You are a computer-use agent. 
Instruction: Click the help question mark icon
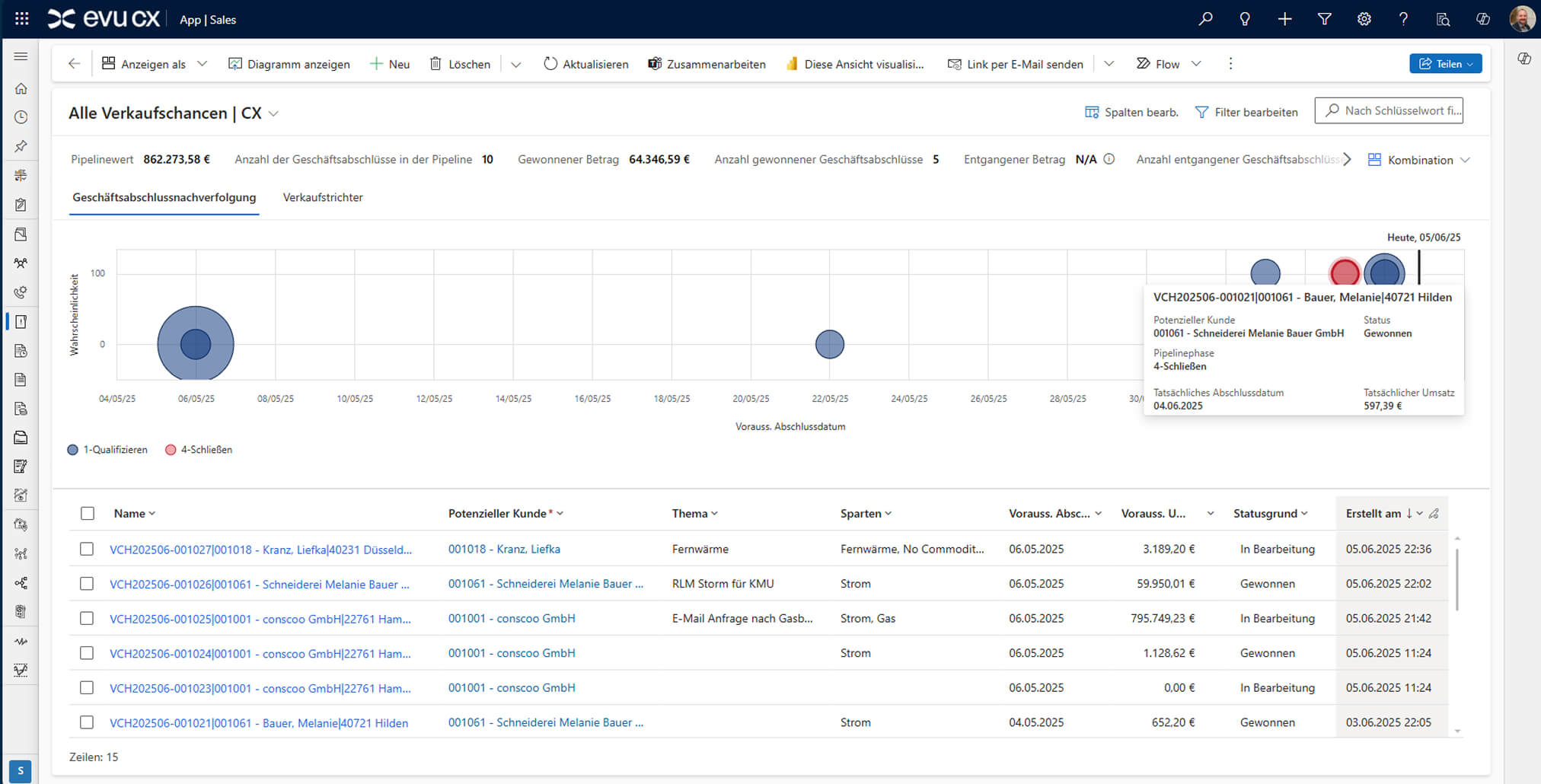[x=1403, y=19]
